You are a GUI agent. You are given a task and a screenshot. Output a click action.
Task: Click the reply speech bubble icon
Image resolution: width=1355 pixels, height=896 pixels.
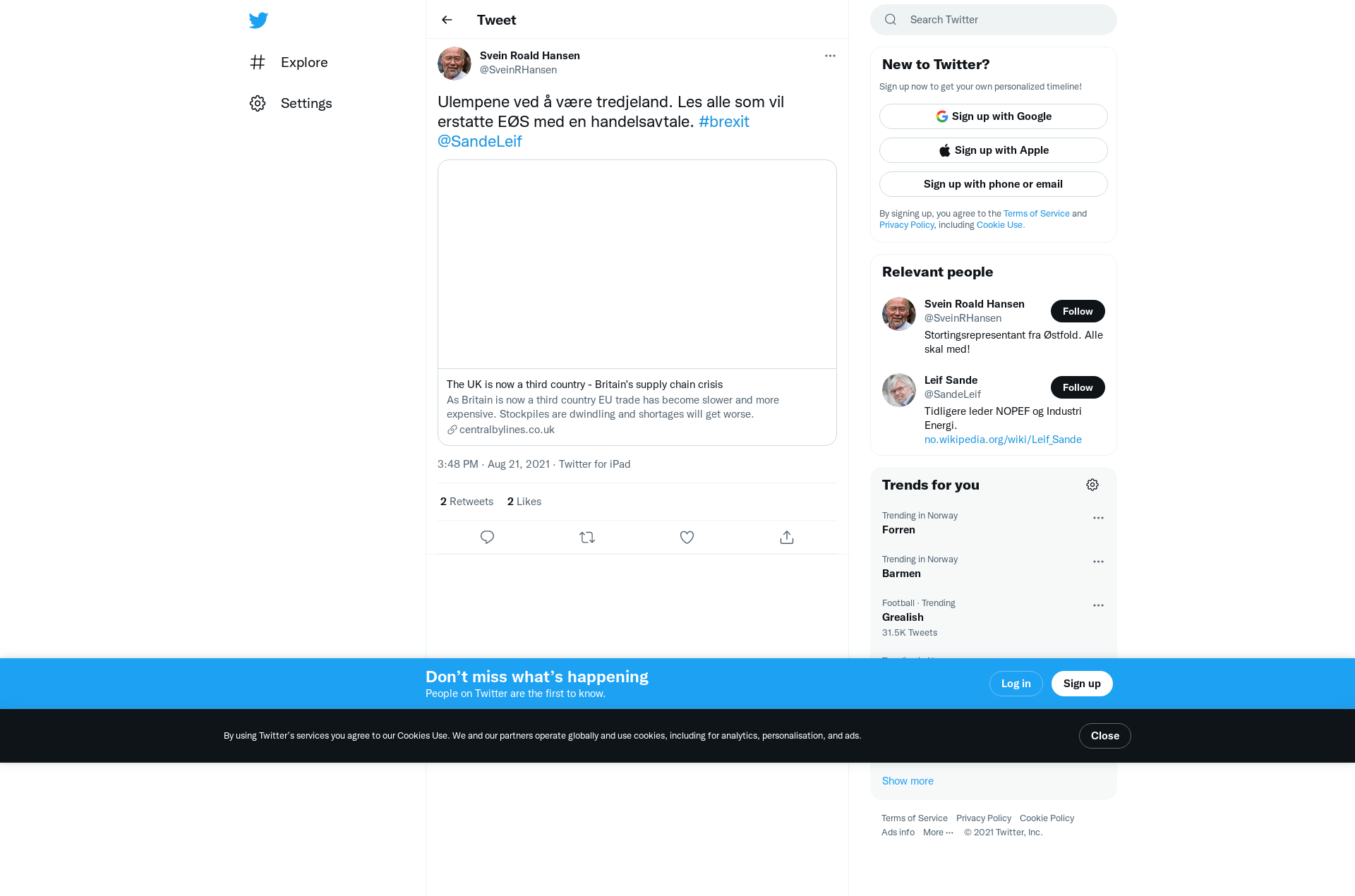tap(487, 538)
